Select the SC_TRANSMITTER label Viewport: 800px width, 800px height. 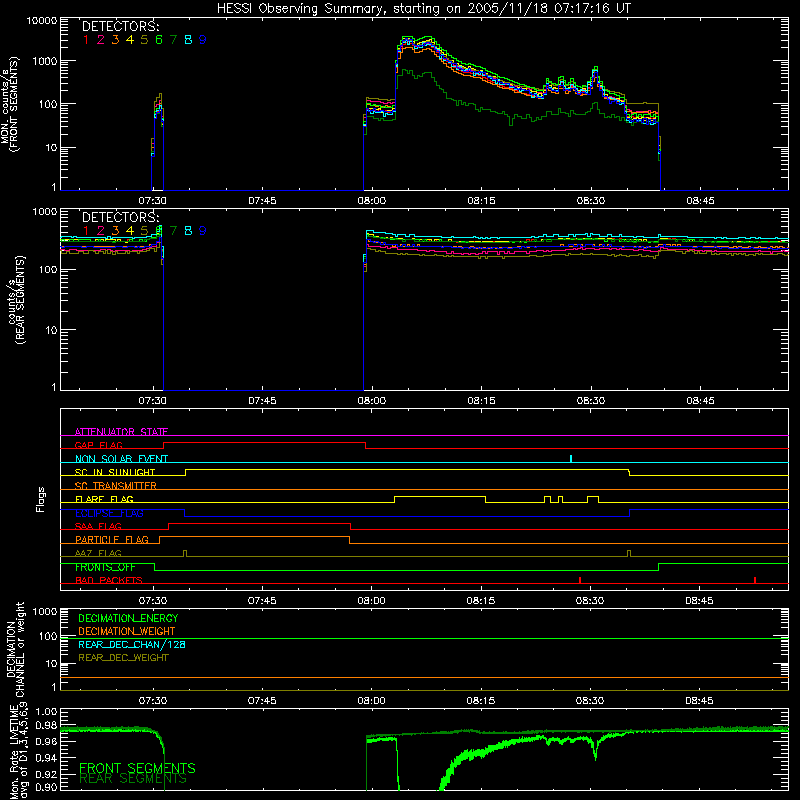(x=116, y=485)
